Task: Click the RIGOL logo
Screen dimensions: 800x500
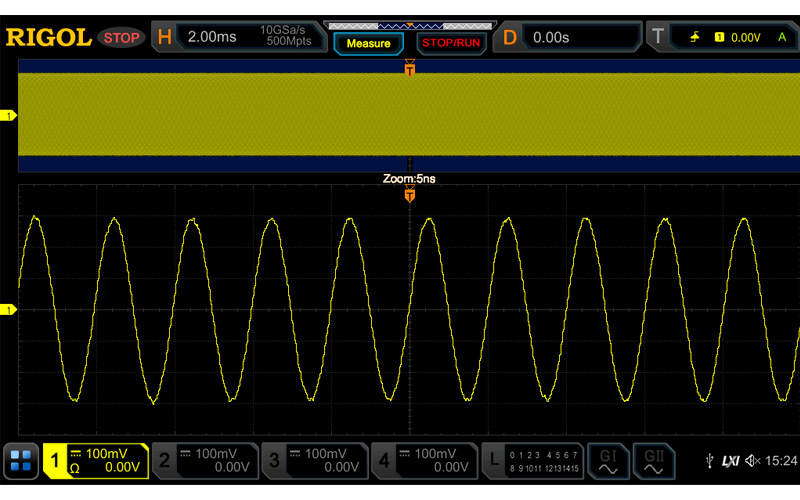Action: [x=48, y=38]
